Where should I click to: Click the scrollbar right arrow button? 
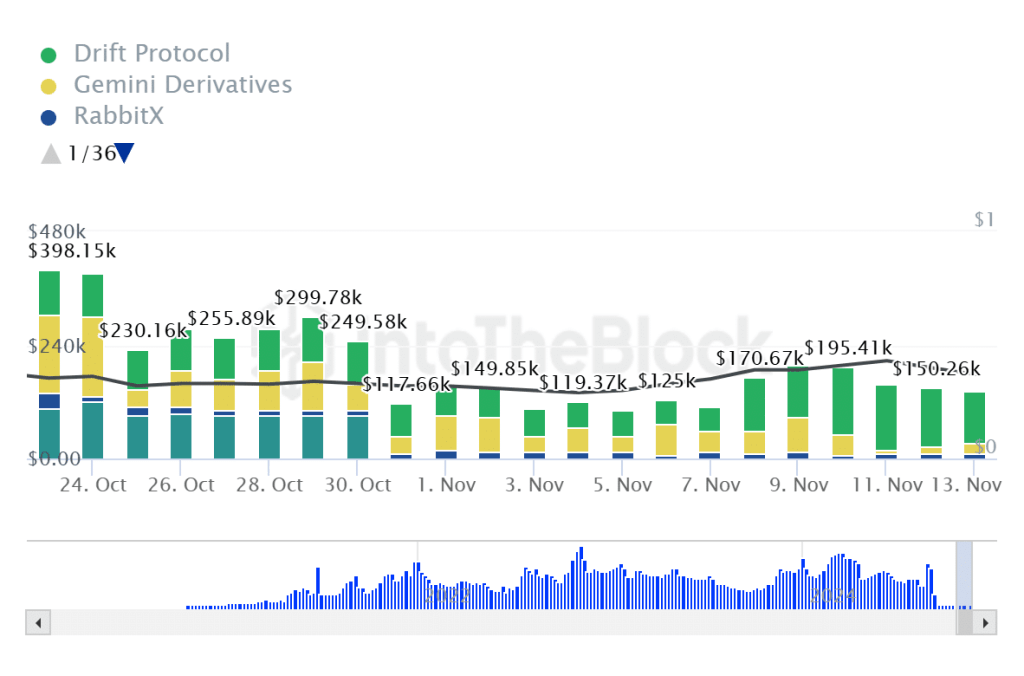click(985, 622)
